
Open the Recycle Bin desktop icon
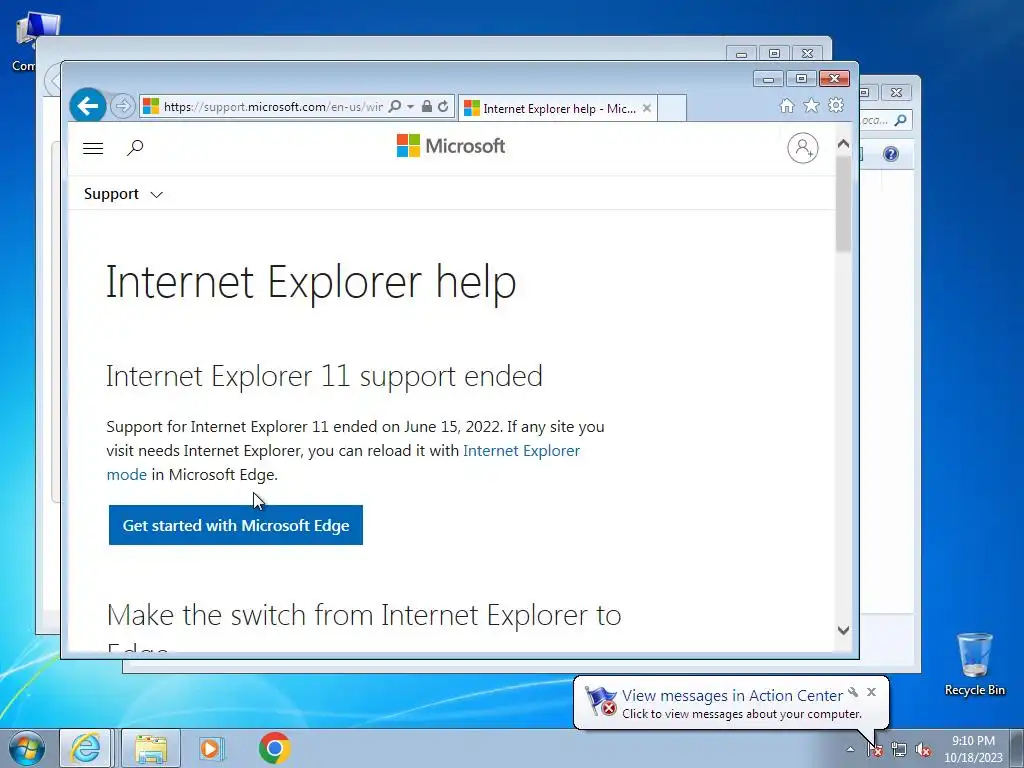point(974,664)
